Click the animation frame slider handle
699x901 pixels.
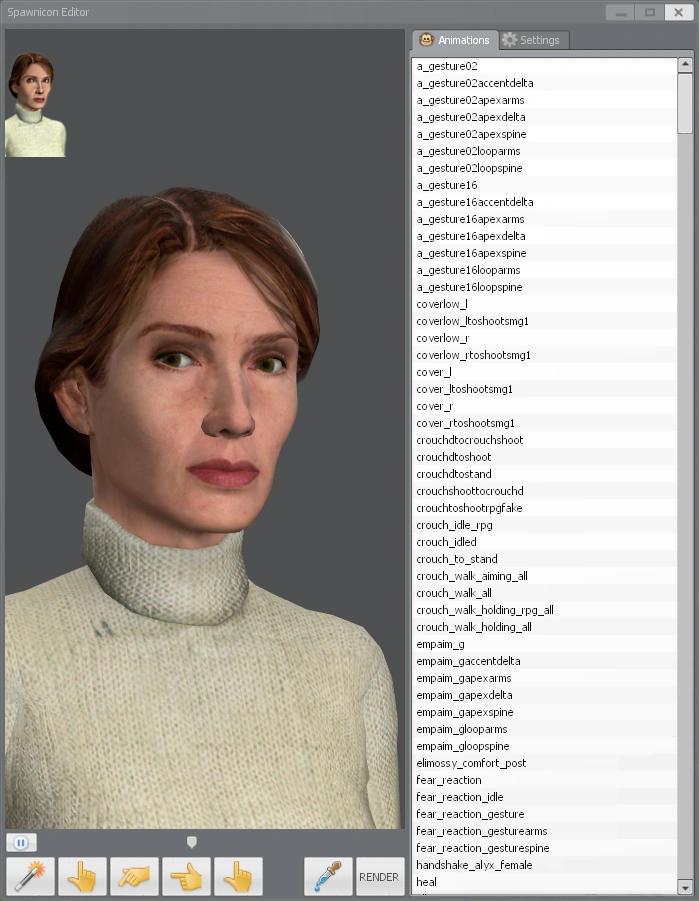[x=192, y=842]
